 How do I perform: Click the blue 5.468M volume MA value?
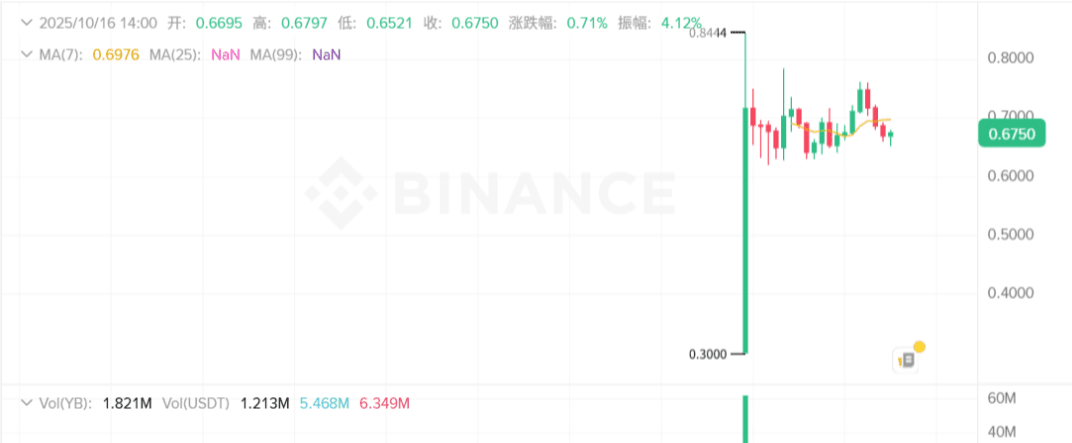(326, 403)
